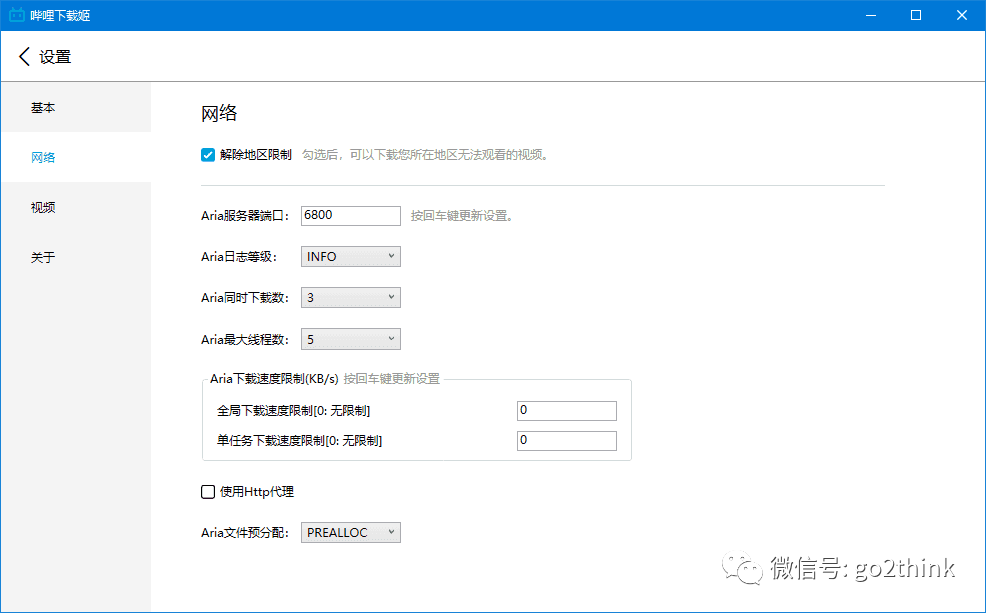Focus the 单任务下载速度限制 input field
The image size is (986, 613).
click(567, 441)
